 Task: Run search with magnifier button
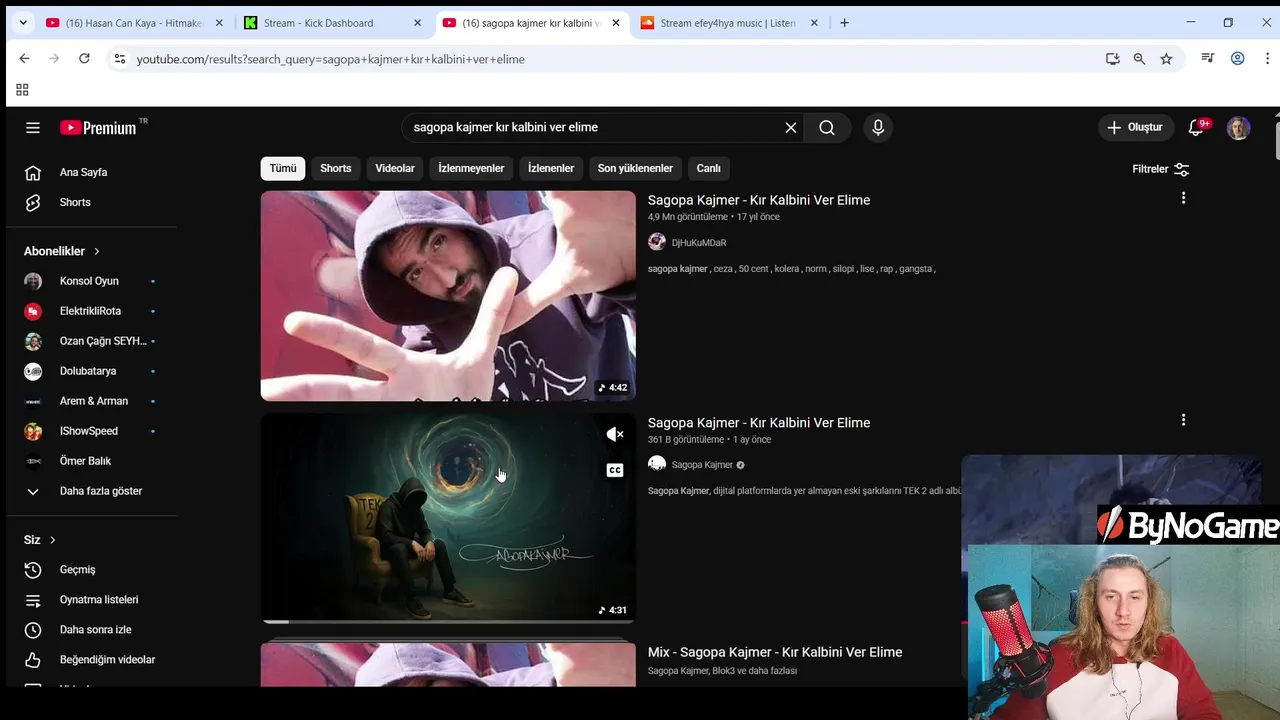click(x=827, y=127)
